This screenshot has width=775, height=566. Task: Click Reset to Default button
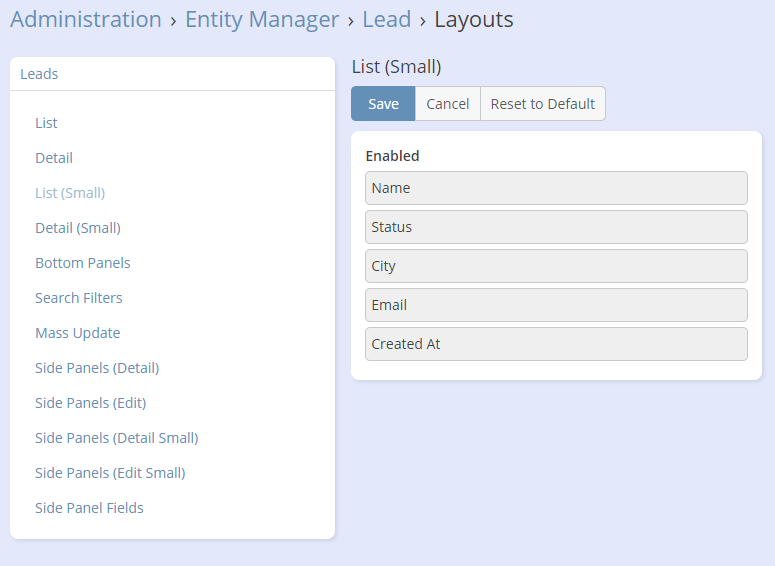542,104
